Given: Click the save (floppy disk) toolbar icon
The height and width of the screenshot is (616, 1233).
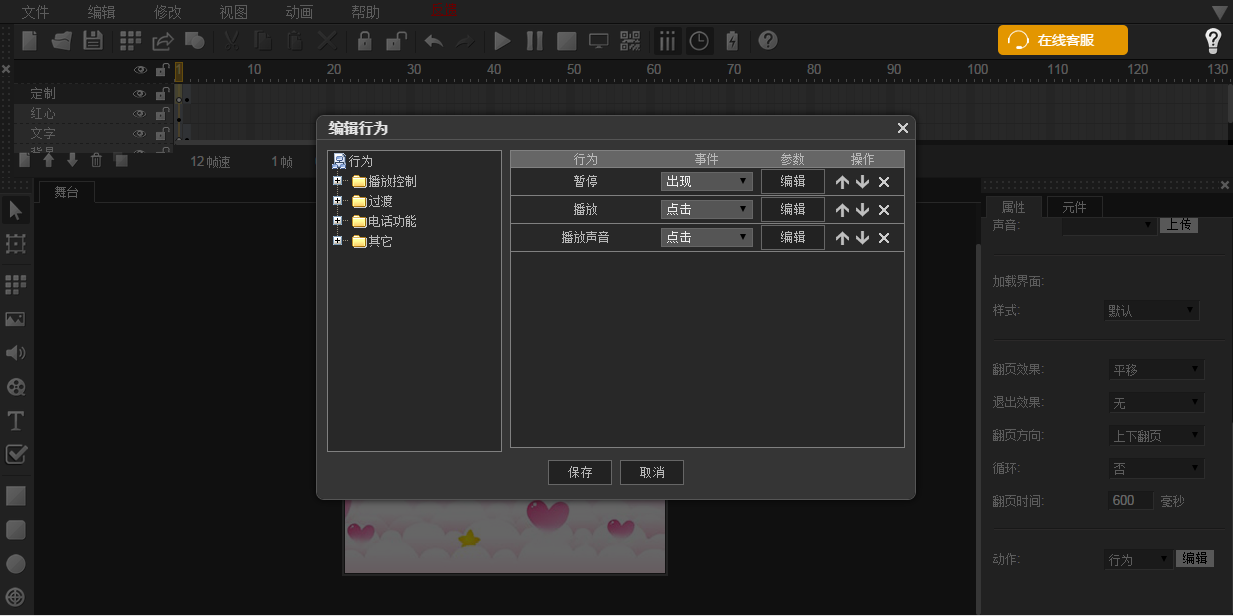Looking at the screenshot, I should (x=93, y=41).
